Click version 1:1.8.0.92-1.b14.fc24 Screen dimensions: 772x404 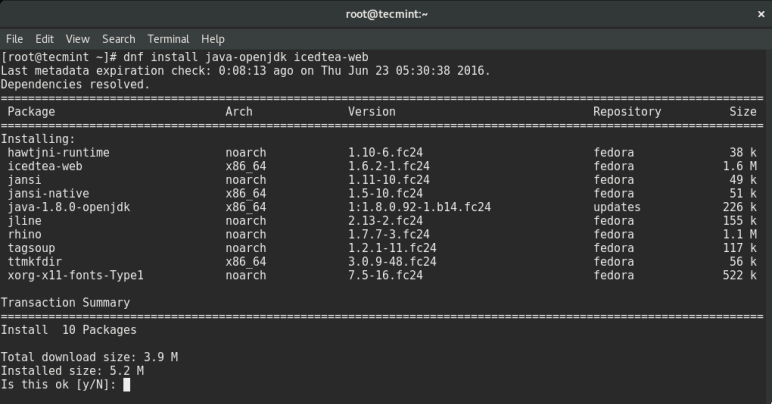click(x=419, y=207)
